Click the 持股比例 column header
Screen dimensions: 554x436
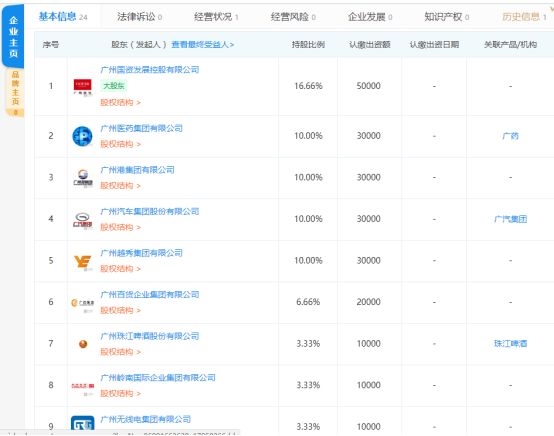pyautogui.click(x=308, y=45)
